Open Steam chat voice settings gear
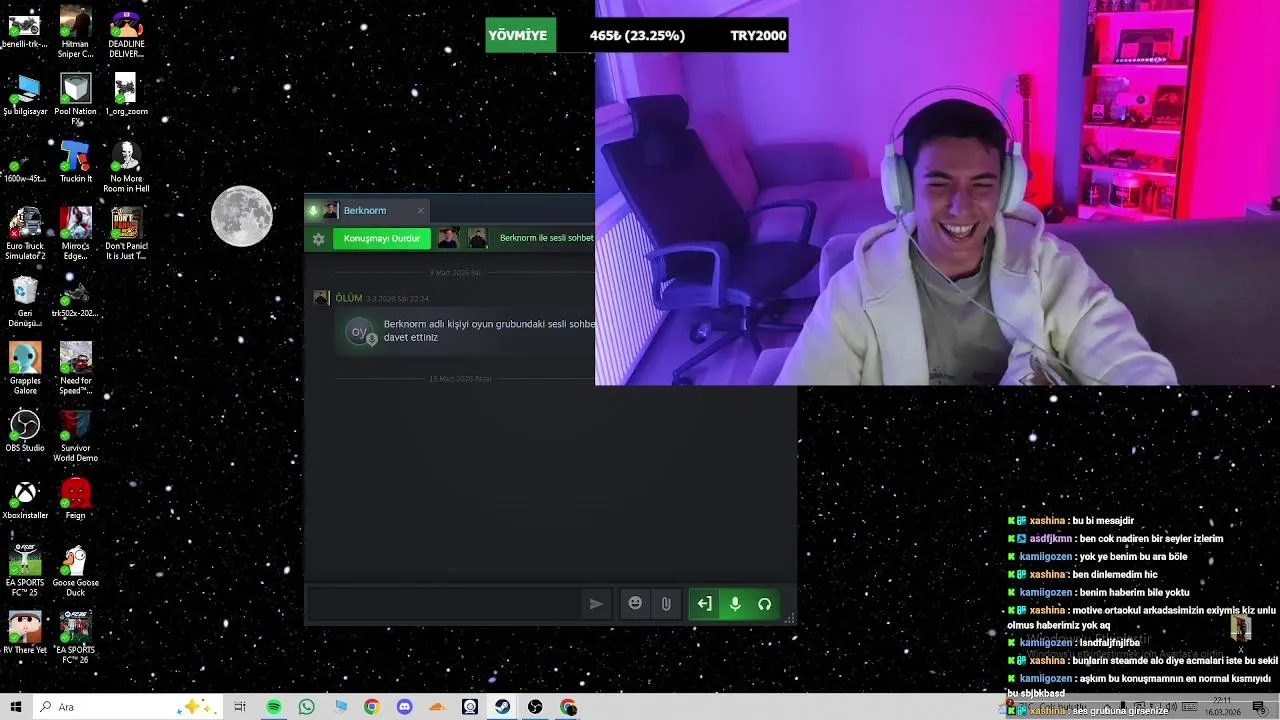The width and height of the screenshot is (1280, 720). coord(318,239)
